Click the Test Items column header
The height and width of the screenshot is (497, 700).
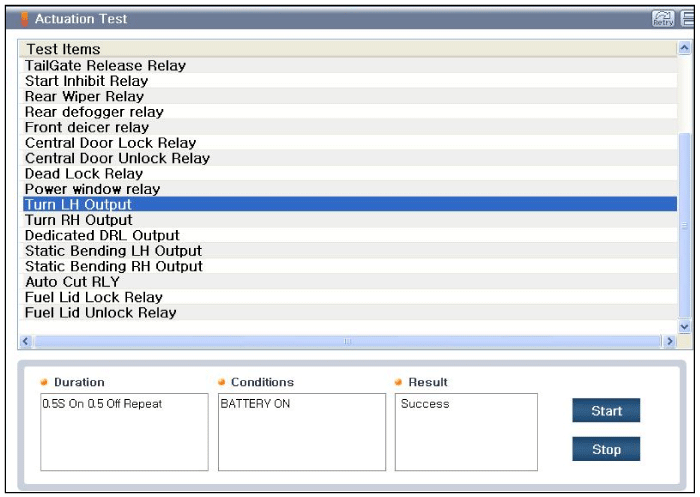pyautogui.click(x=62, y=49)
